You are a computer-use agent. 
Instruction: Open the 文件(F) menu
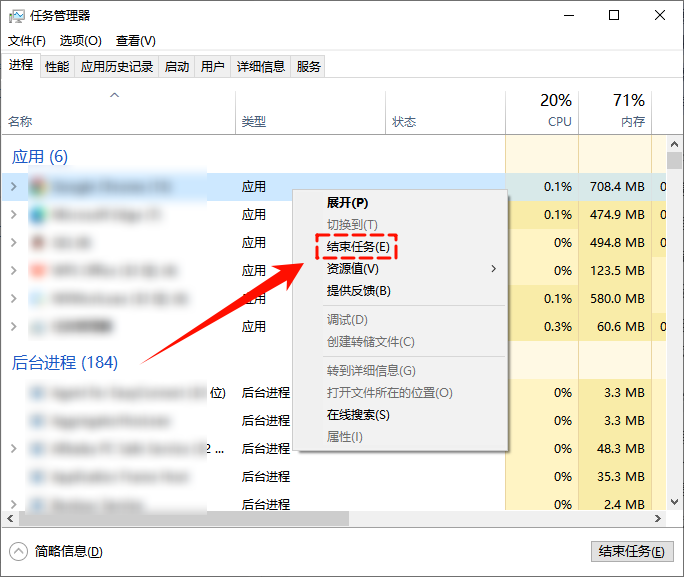click(27, 41)
